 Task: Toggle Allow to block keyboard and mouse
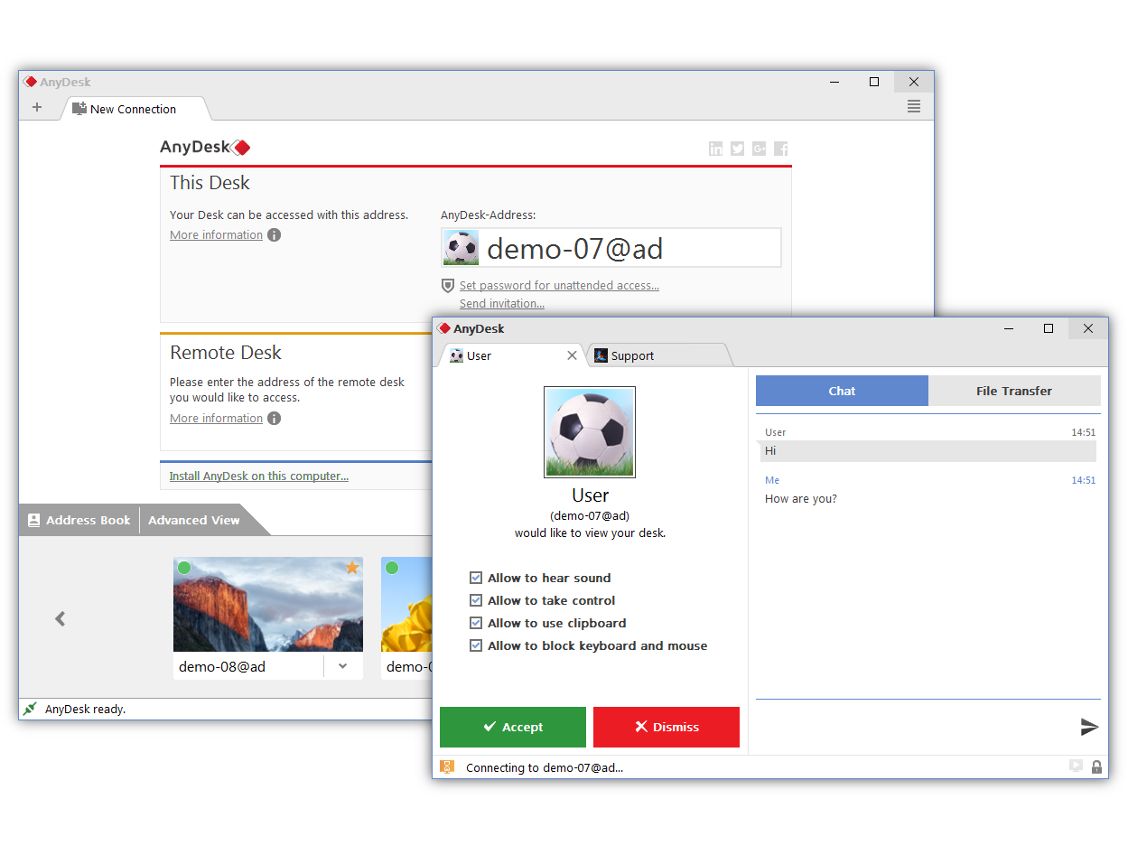(476, 646)
